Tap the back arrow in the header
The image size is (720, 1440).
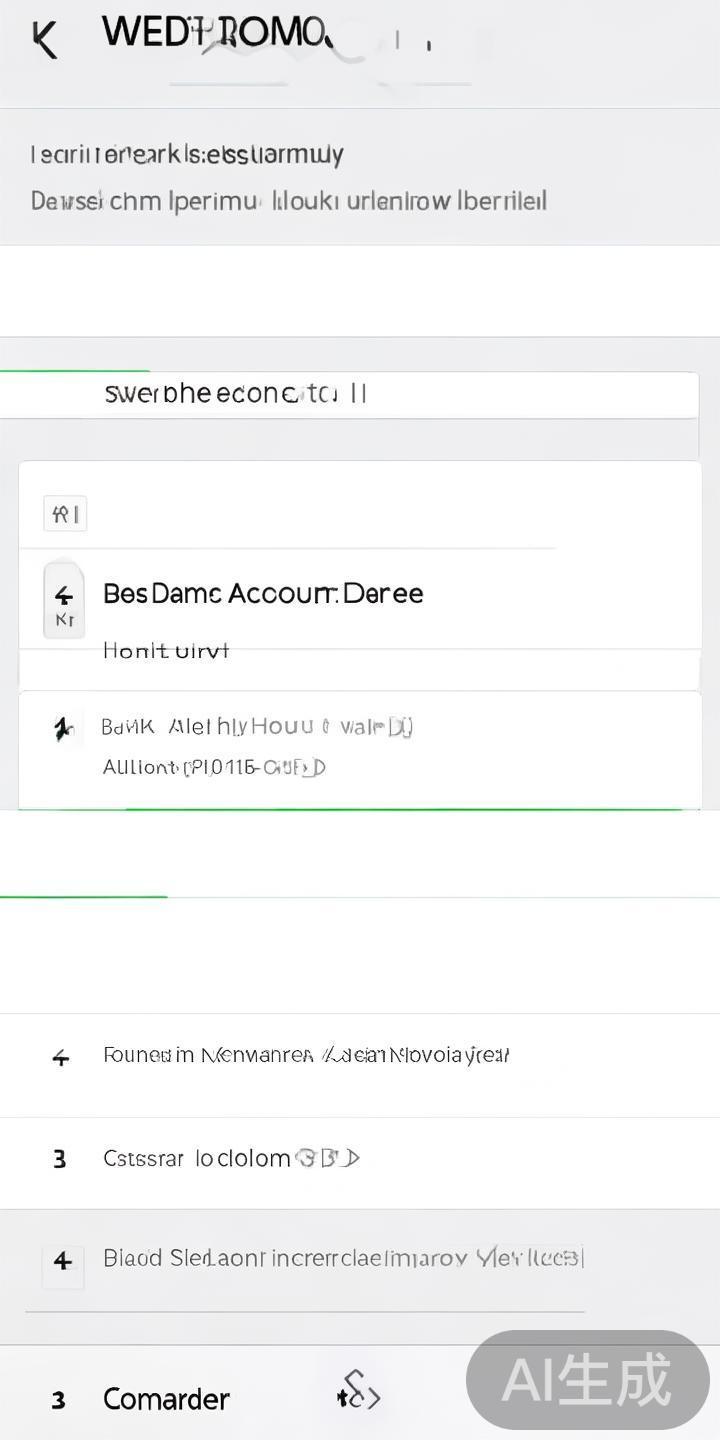click(45, 40)
